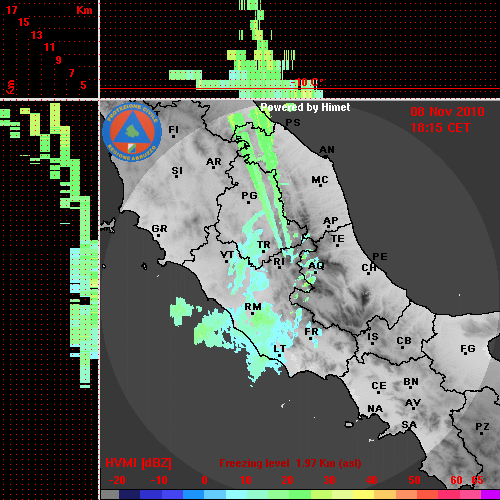Click the PZ city label
Viewport: 500px width, 500px height.
click(482, 426)
